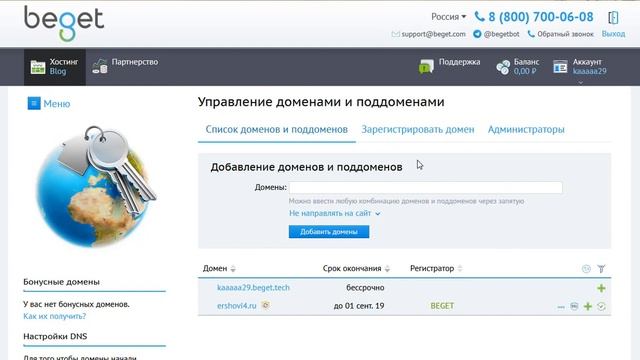Open the ershovi4.ru domain link
Screen dimensions: 640x360
pyautogui.click(x=237, y=306)
